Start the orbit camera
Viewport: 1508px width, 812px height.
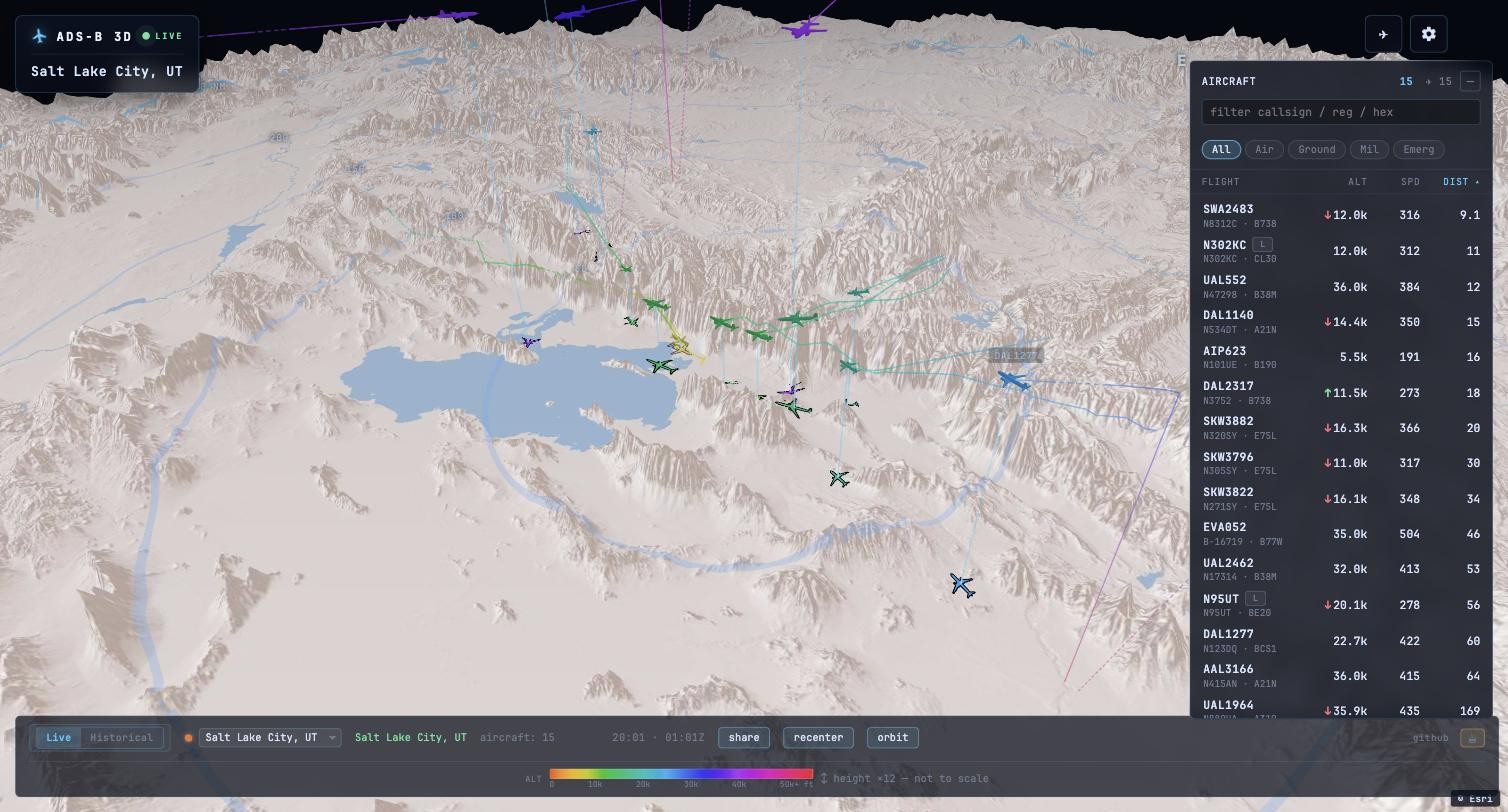893,738
